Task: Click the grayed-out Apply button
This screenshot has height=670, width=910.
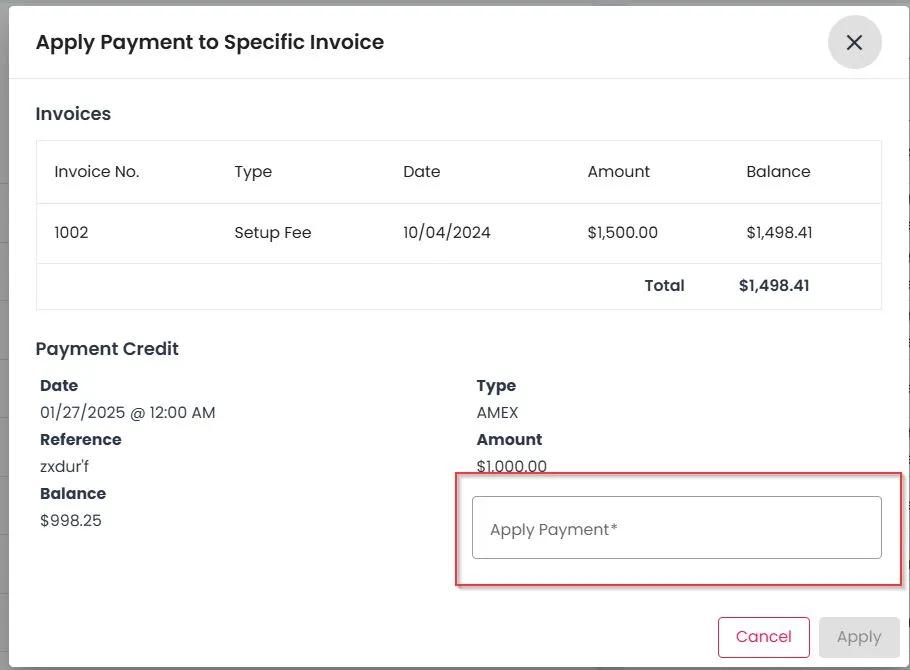Action: 858,637
